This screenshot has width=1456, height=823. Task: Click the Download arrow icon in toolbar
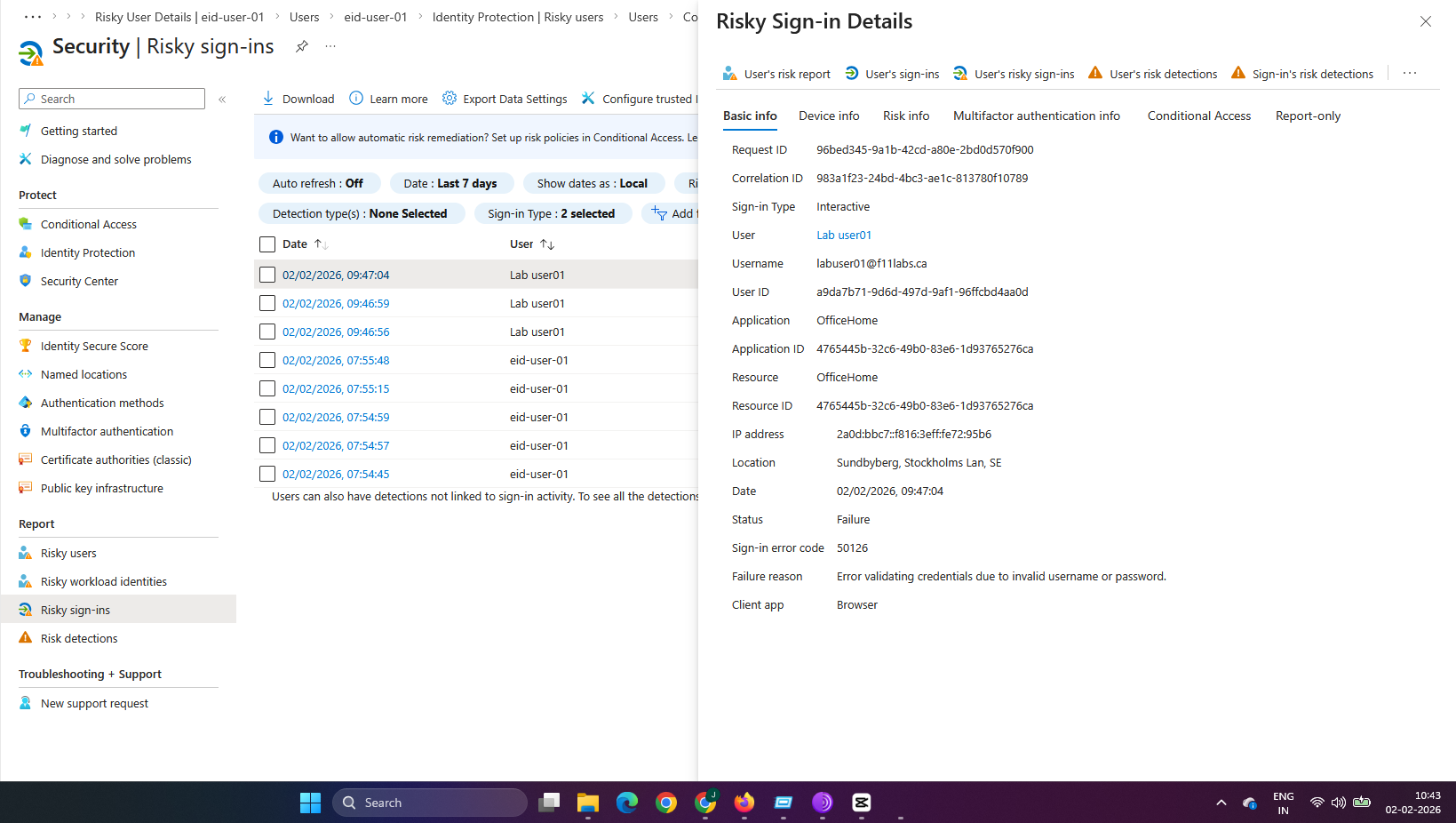tap(268, 98)
